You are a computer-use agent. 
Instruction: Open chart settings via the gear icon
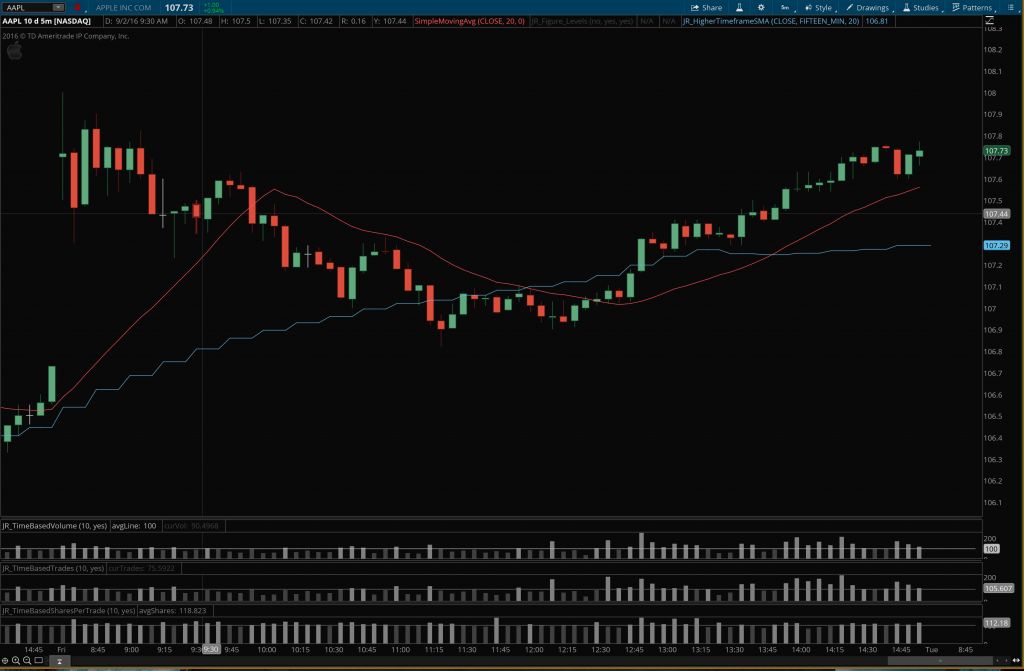[762, 7]
